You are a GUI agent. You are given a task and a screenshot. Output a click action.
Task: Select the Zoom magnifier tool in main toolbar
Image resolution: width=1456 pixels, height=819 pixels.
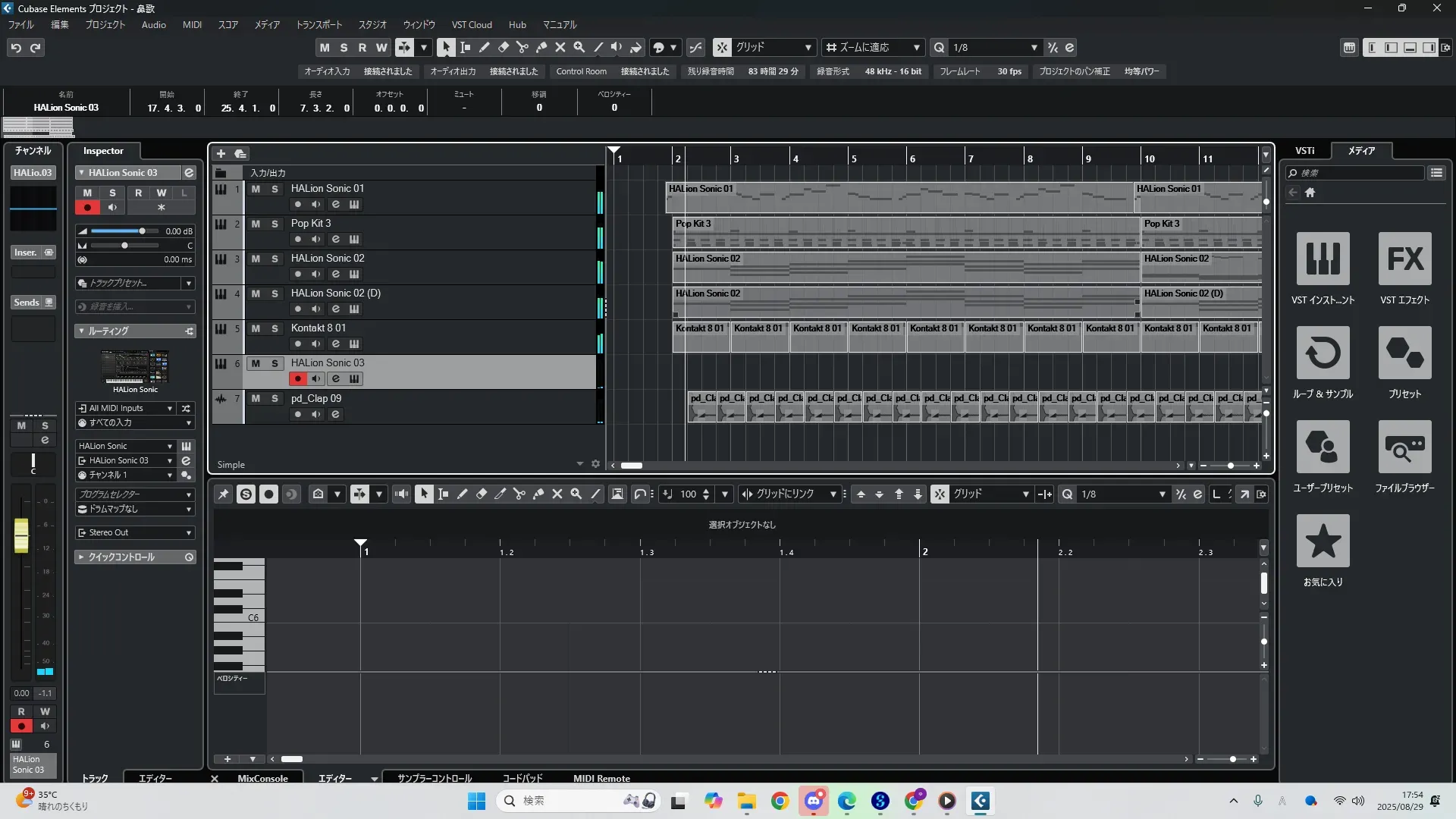[579, 47]
